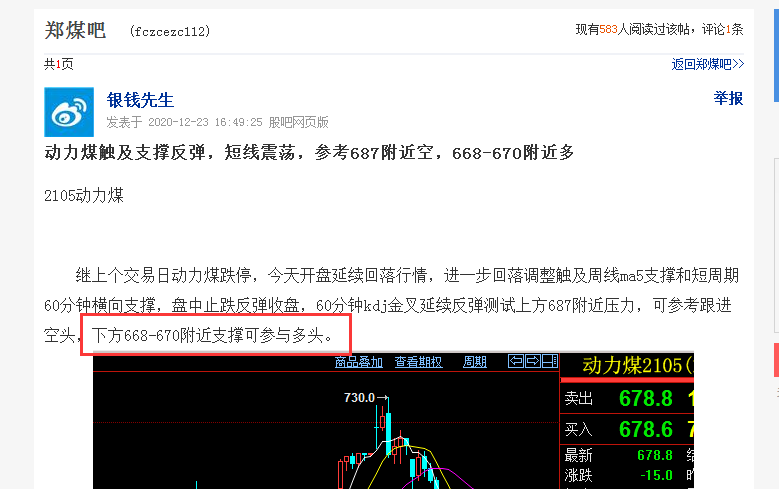The image size is (779, 489).
Task: Click the 买入 678.6 buy price row
Action: point(627,429)
